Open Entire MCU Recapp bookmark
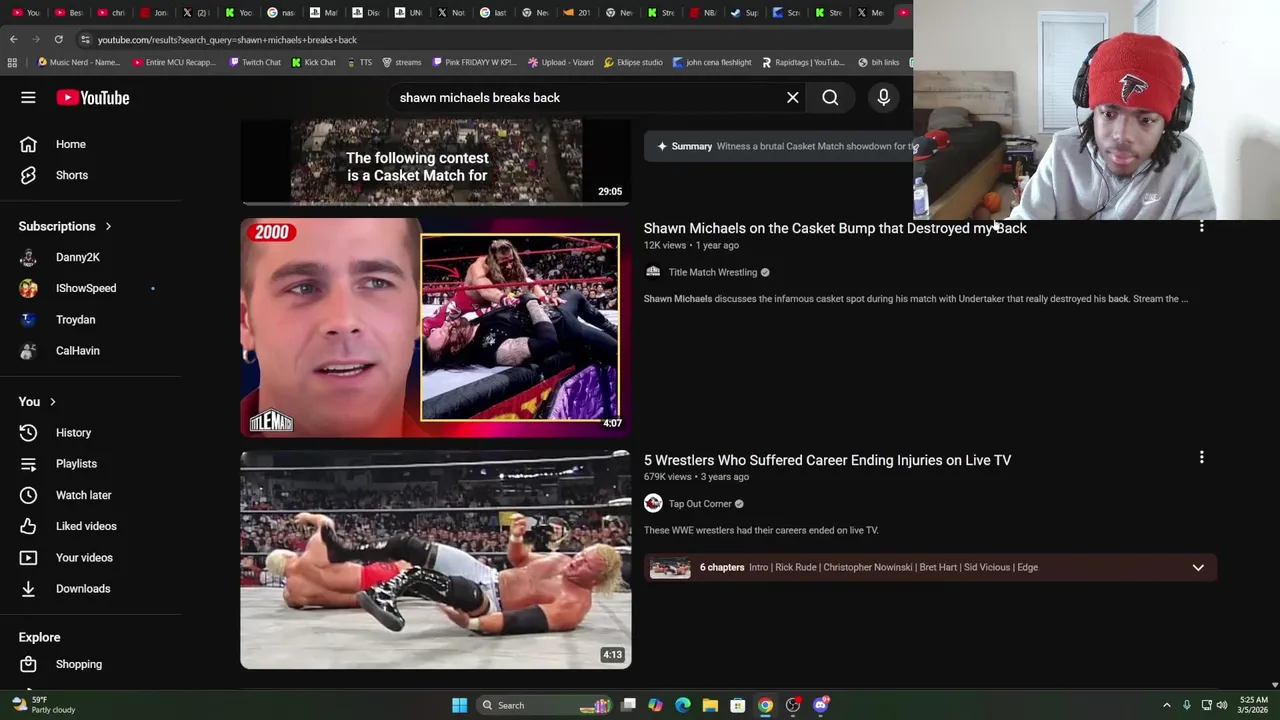Image resolution: width=1280 pixels, height=720 pixels. (x=173, y=62)
